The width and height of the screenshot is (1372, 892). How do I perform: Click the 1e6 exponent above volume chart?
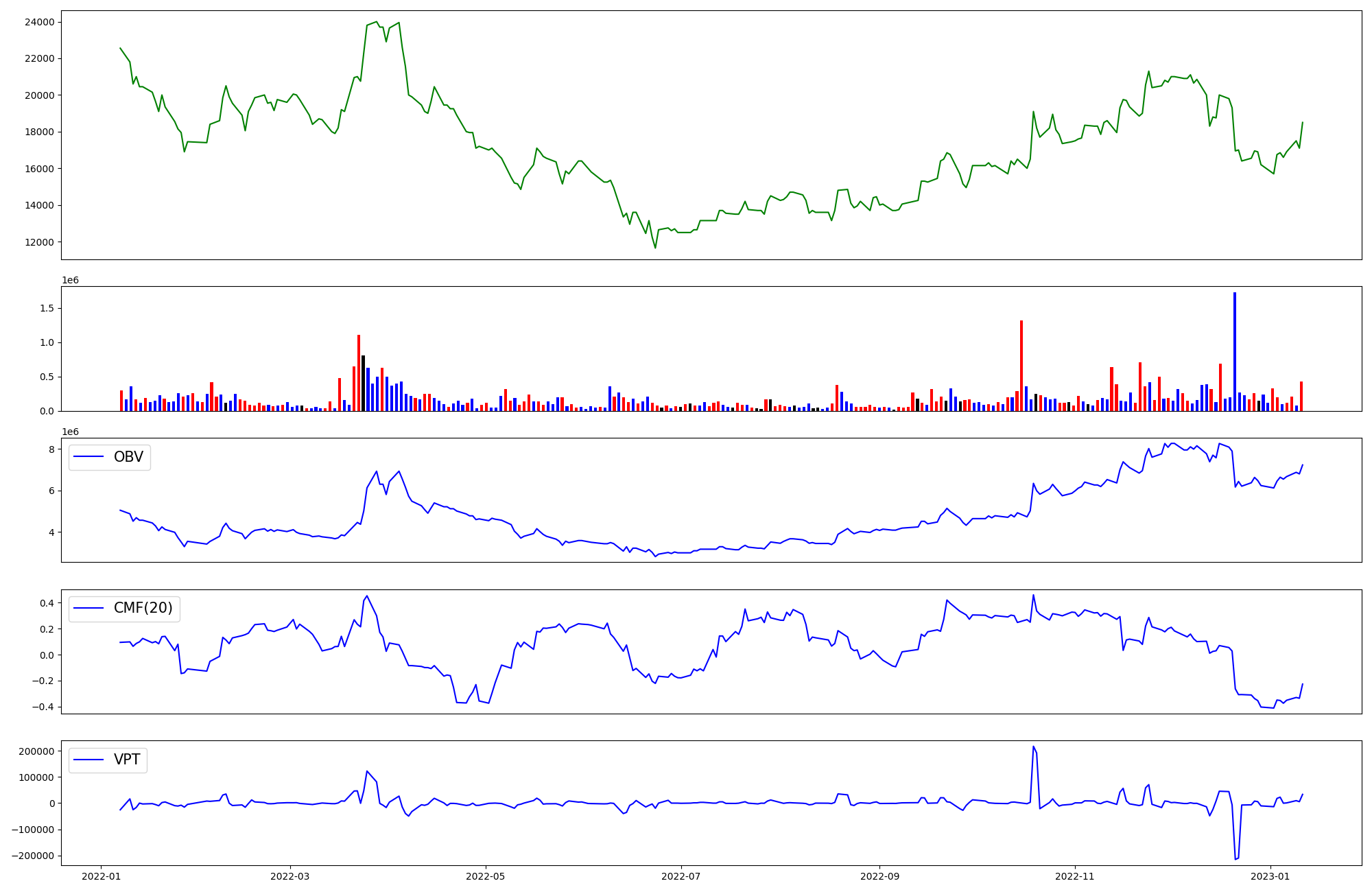pos(71,281)
